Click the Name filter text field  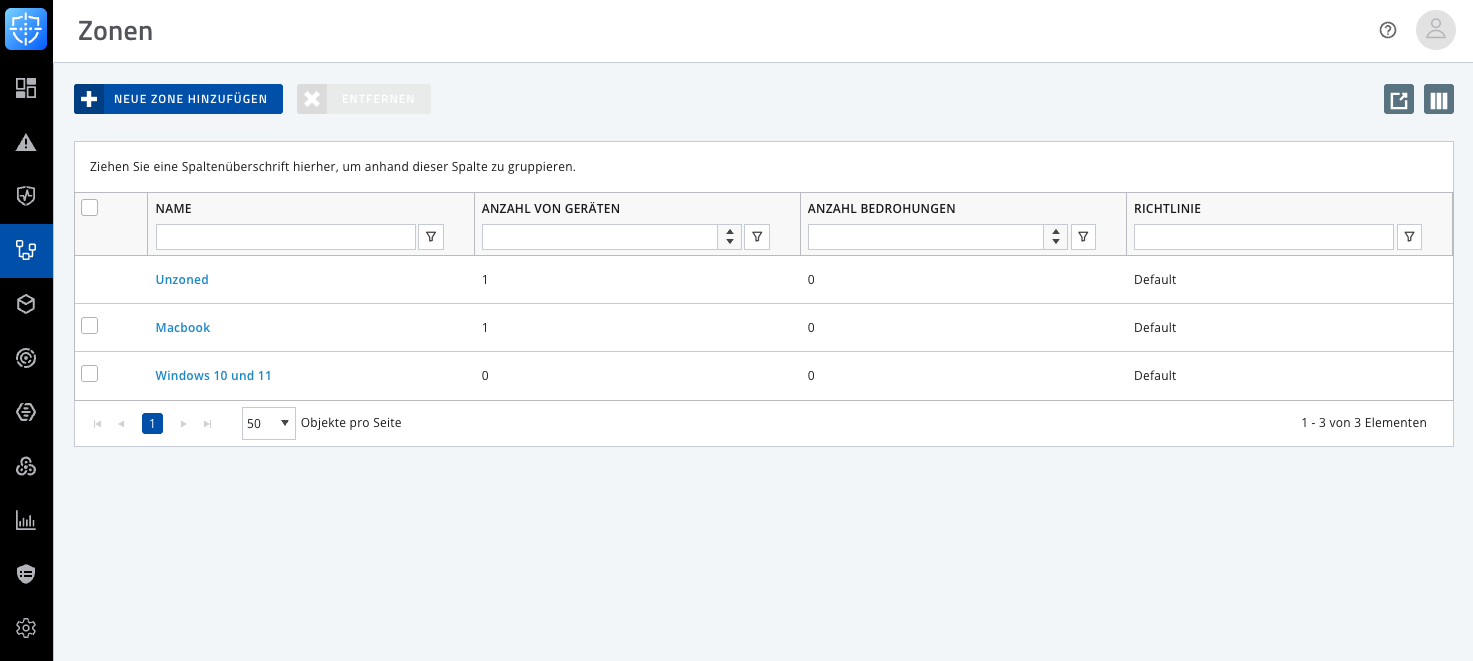pyautogui.click(x=285, y=237)
